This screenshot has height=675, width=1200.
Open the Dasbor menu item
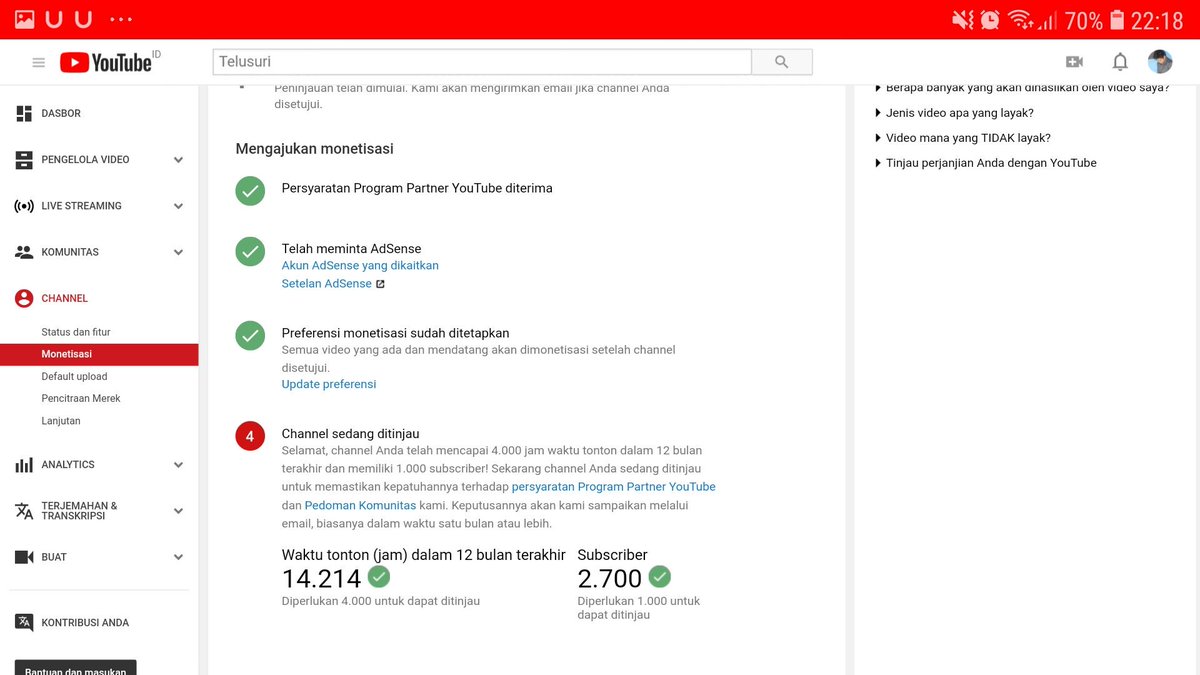pos(61,114)
